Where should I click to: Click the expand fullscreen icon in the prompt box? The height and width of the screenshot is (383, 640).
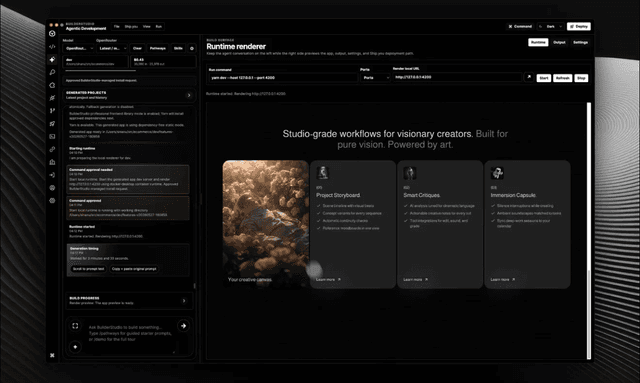[75, 326]
